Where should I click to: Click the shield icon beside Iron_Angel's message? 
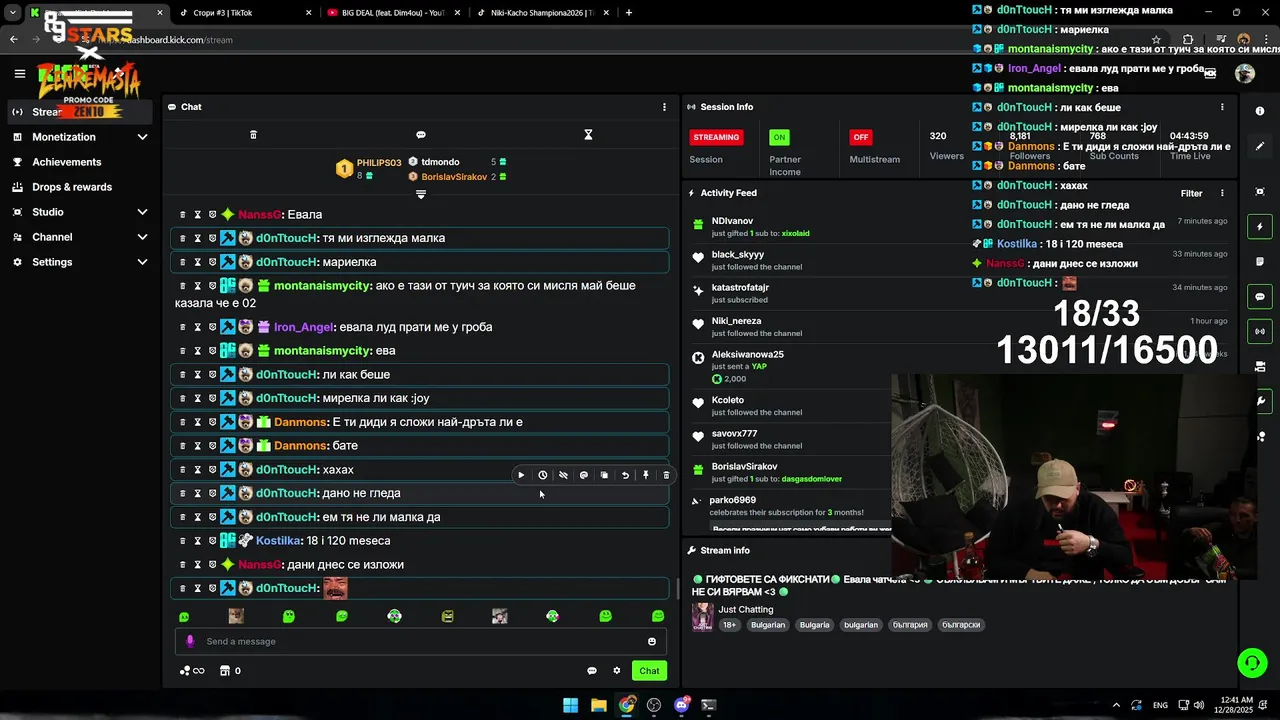(212, 327)
